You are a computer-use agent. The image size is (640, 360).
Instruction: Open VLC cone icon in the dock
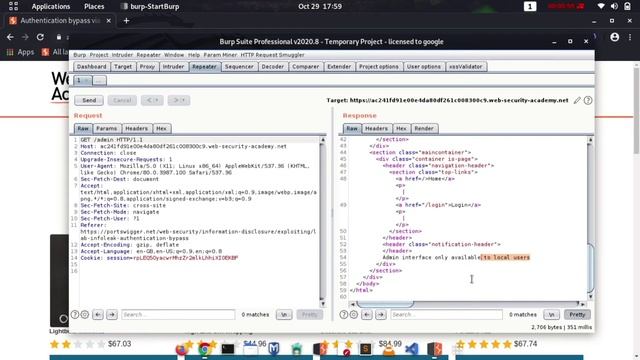click(x=389, y=349)
